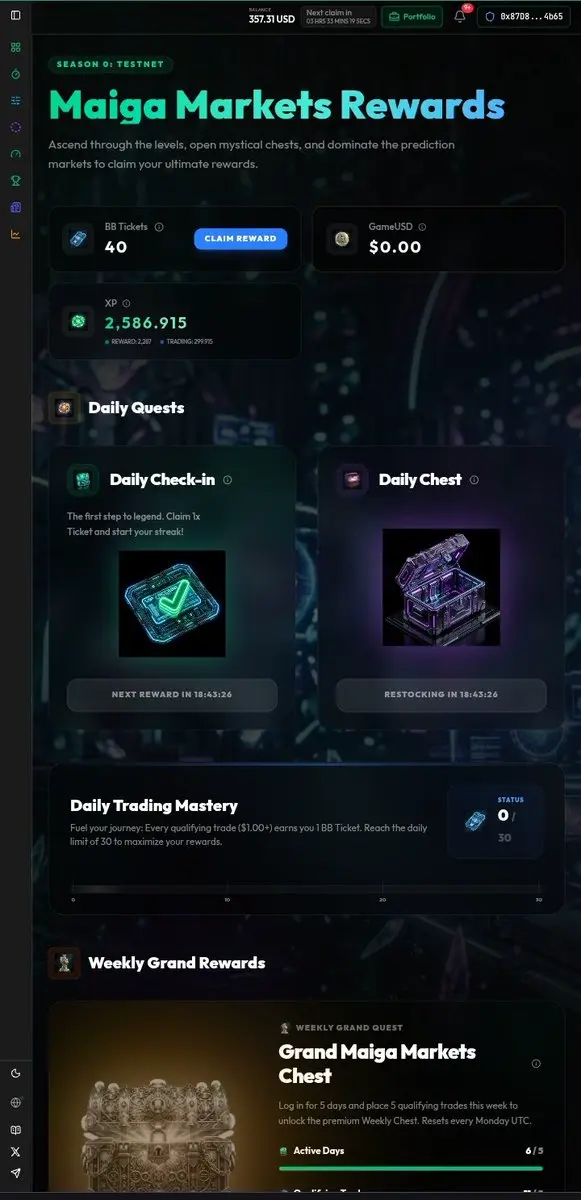
Task: Open the language globe selector
Action: tap(15, 1102)
